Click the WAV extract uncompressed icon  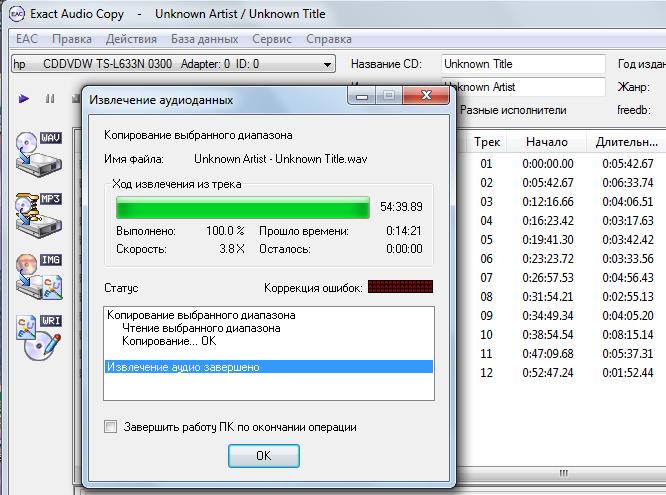tap(39, 154)
